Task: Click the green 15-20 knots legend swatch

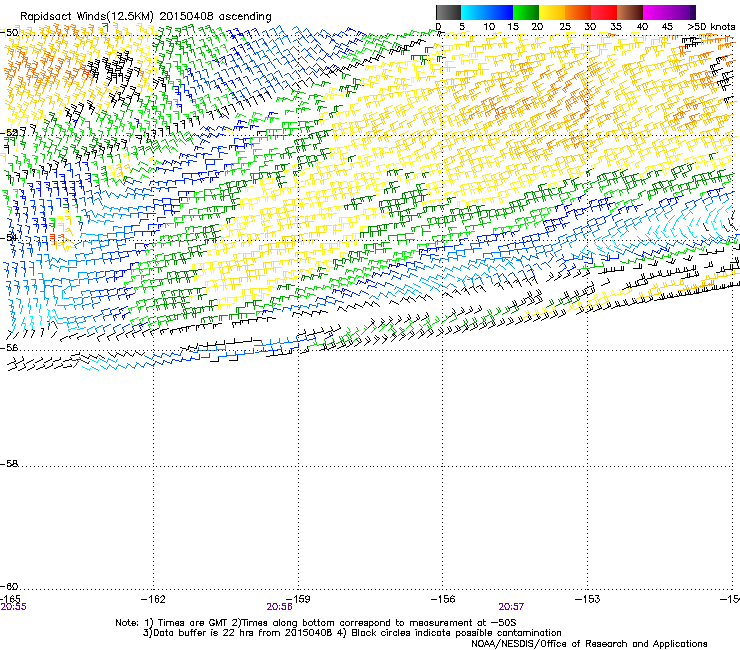Action: click(x=526, y=12)
